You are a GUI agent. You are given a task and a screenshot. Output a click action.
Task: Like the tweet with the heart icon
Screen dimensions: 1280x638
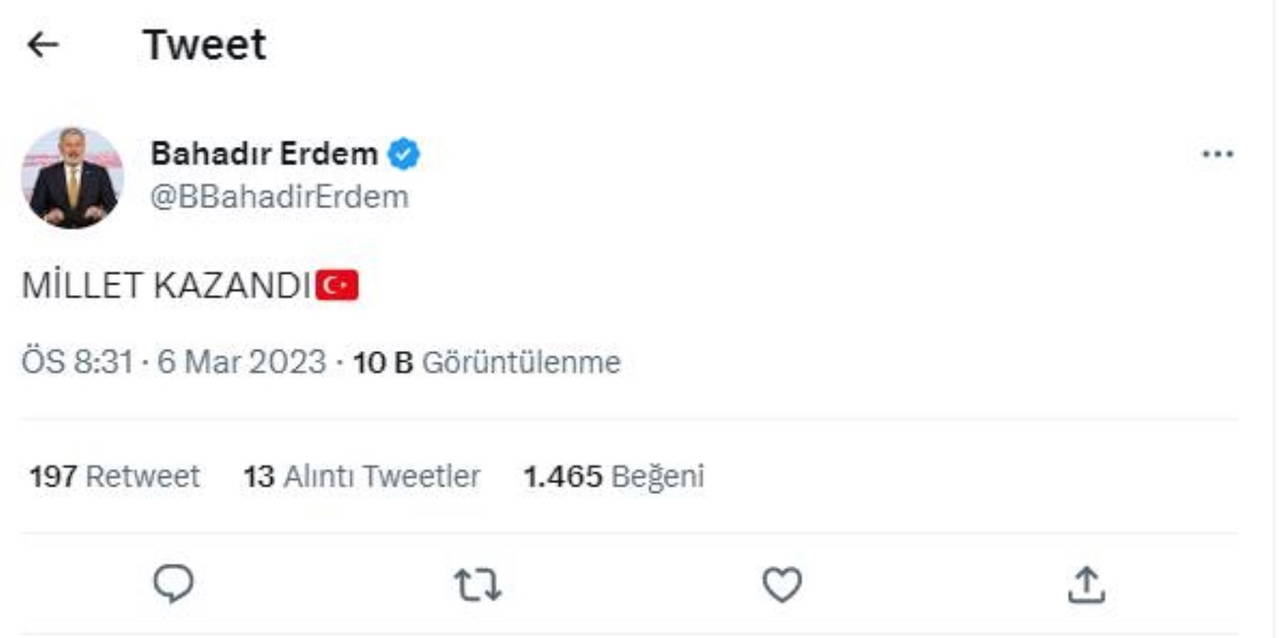pos(782,585)
